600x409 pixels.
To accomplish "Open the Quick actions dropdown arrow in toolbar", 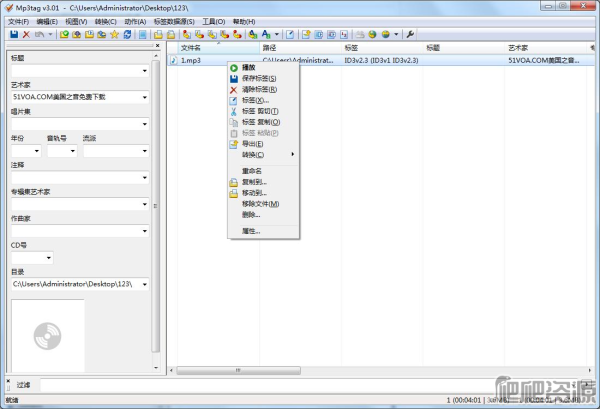I will (x=277, y=34).
